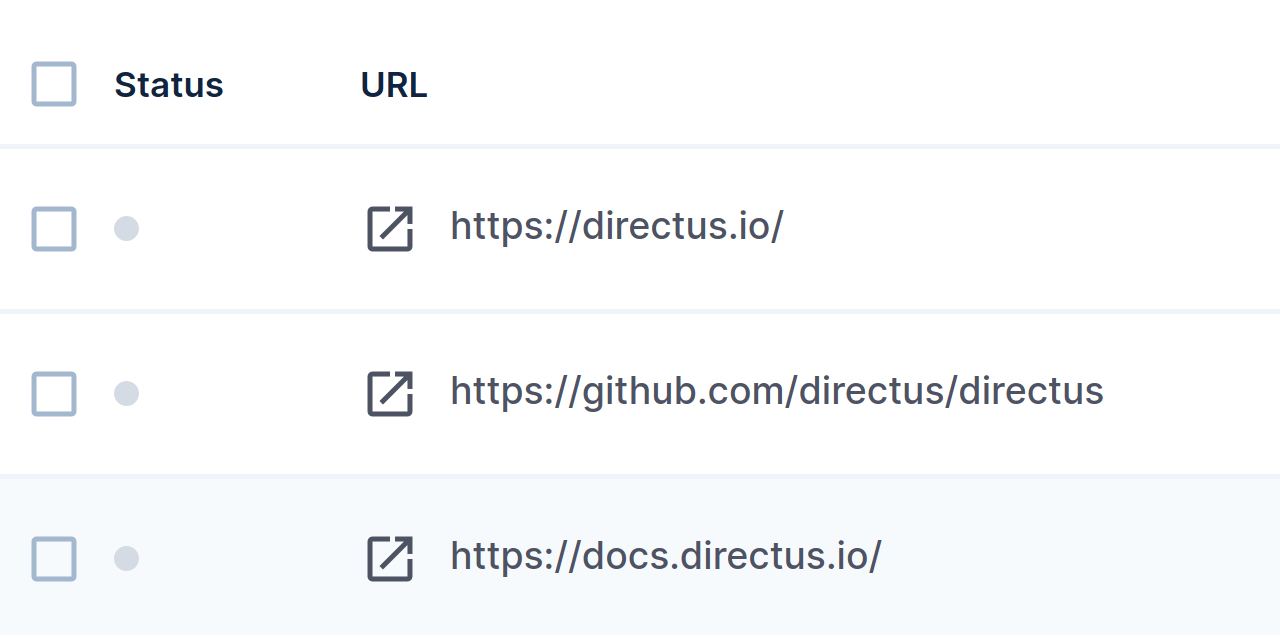This screenshot has width=1280, height=640.
Task: Tick the checkbox for docs.directus.io row
Action: (x=54, y=558)
